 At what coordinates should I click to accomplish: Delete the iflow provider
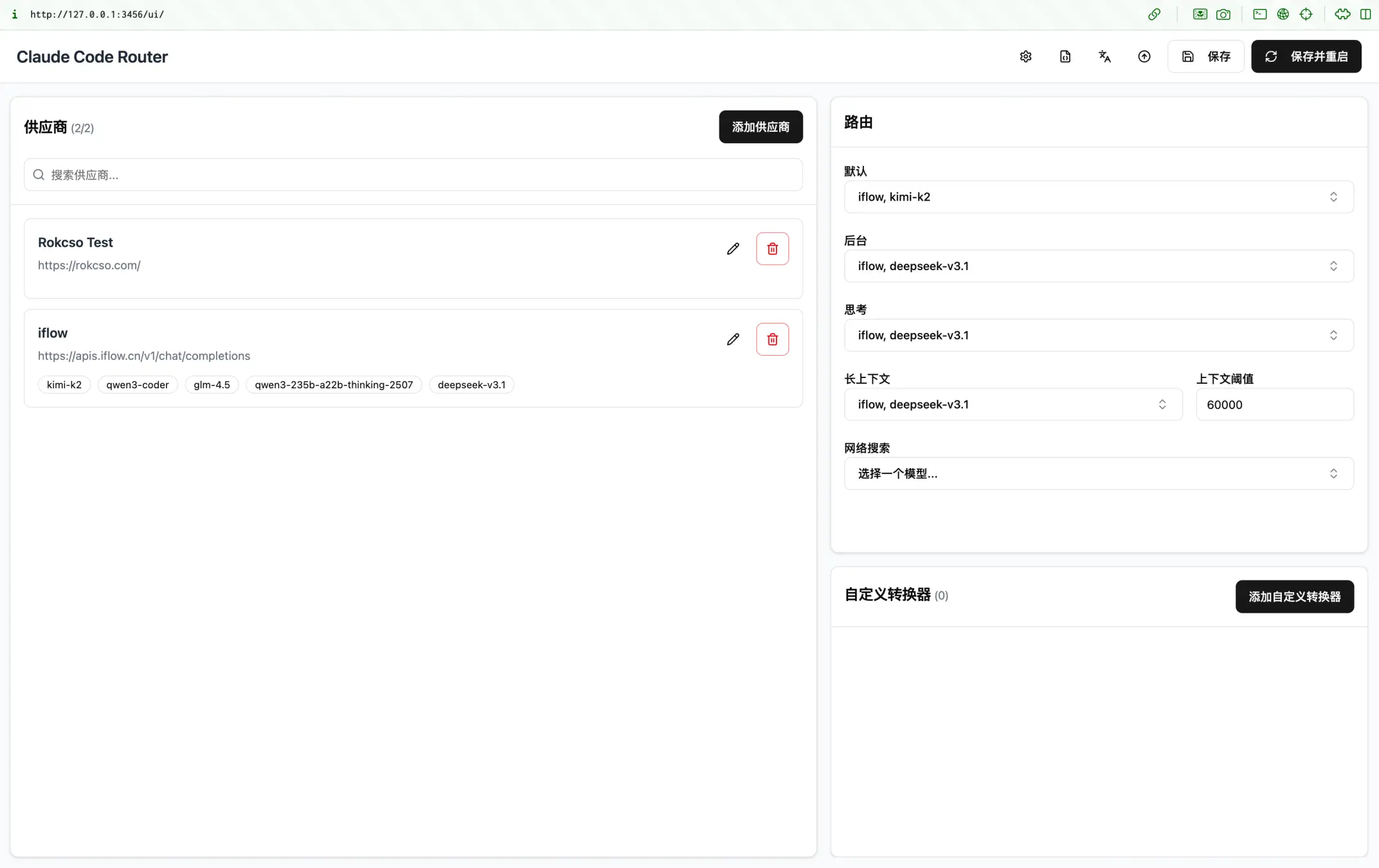[x=772, y=339]
